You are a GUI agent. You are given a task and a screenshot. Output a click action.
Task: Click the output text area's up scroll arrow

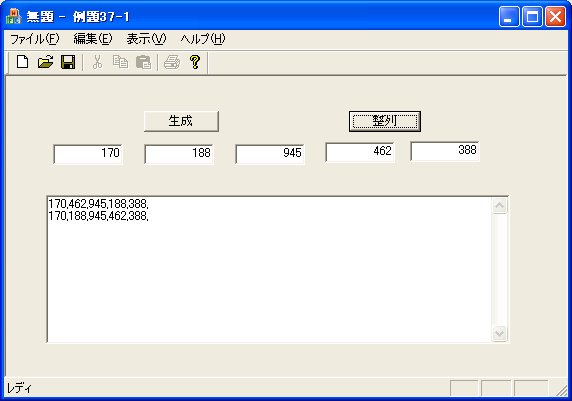click(499, 206)
